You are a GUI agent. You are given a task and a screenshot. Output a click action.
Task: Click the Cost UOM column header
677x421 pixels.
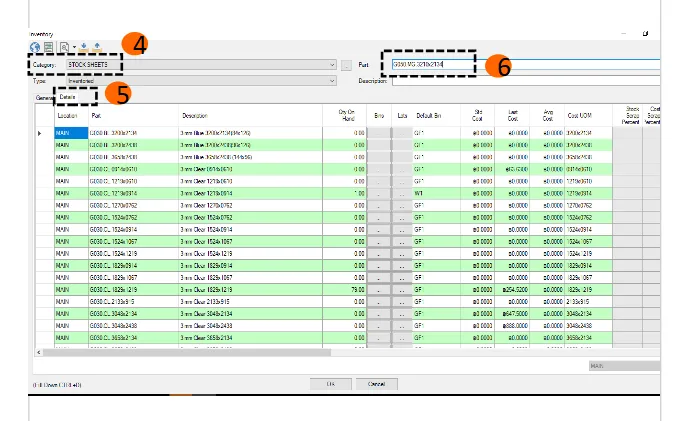click(x=588, y=116)
